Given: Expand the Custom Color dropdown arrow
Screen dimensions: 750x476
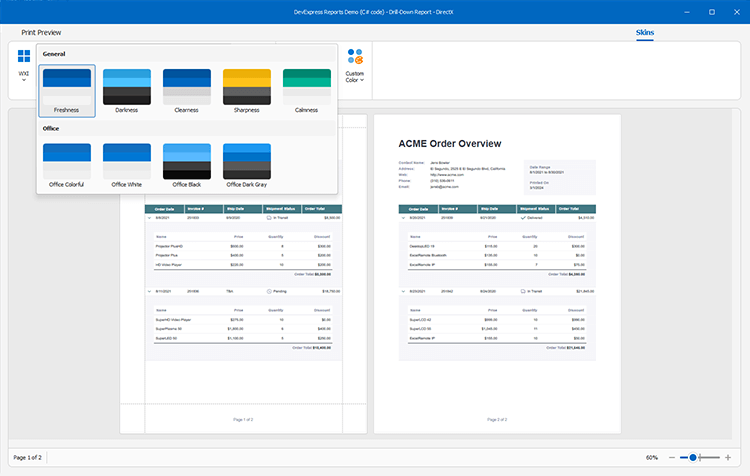Looking at the screenshot, I should 362,80.
